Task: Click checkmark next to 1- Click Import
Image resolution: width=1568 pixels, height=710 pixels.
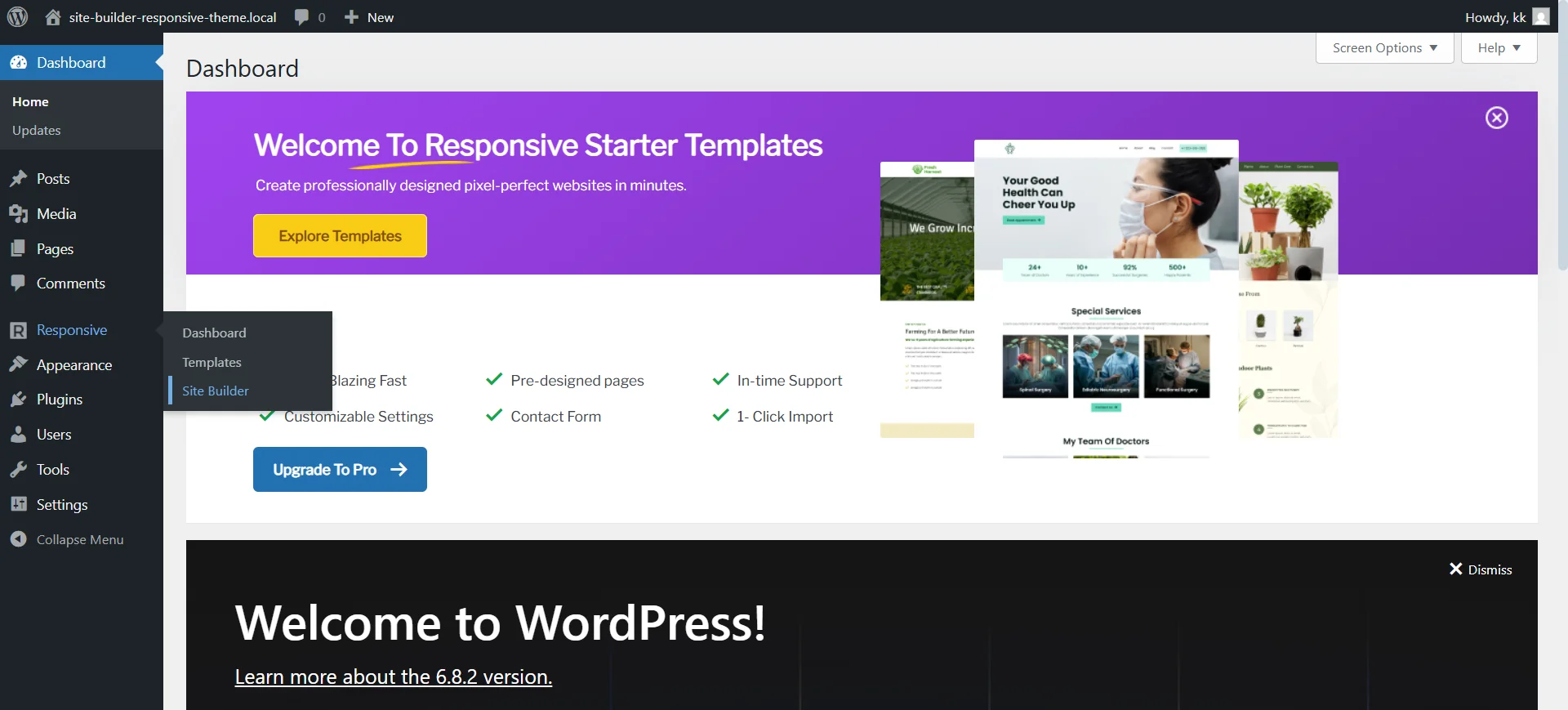Action: pyautogui.click(x=720, y=415)
